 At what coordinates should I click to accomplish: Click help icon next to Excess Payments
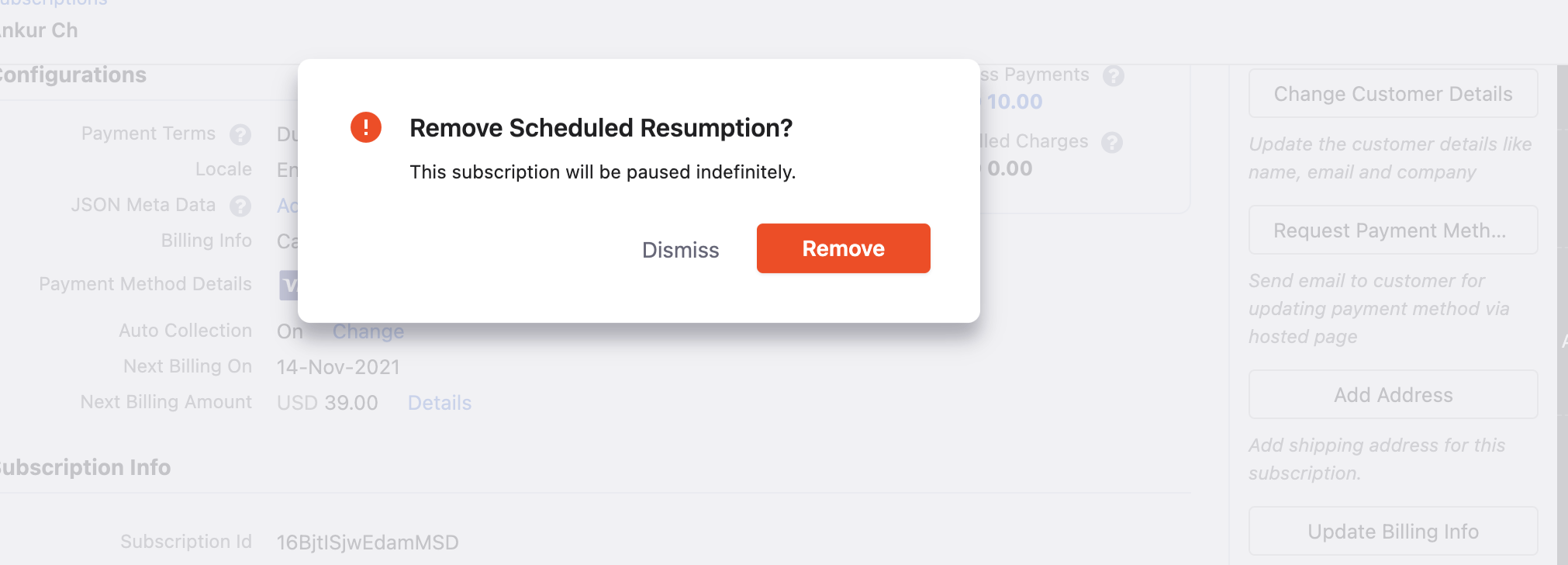[x=1114, y=76]
